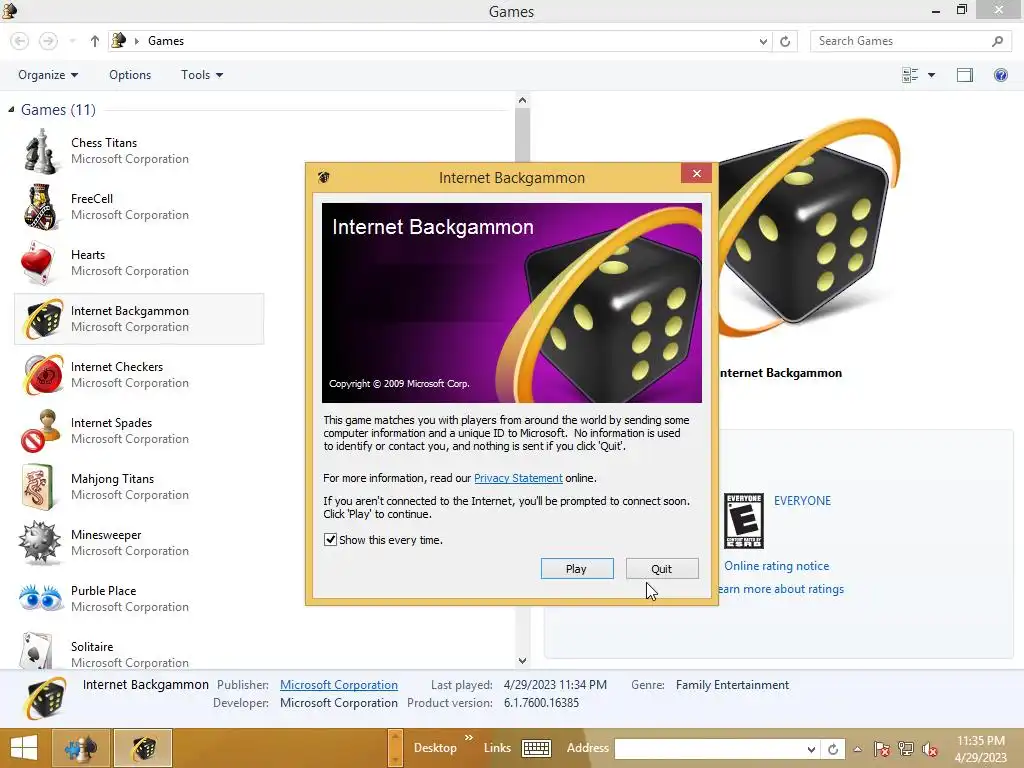This screenshot has width=1024, height=768.
Task: Click the Action Center flag icon
Action: click(882, 749)
